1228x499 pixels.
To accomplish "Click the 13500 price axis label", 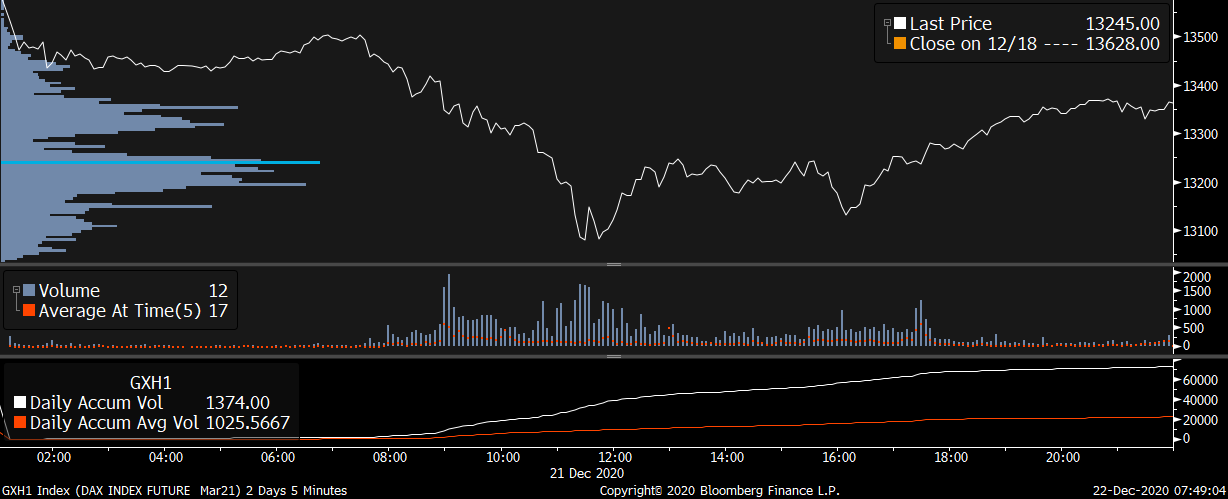I will (x=1200, y=38).
